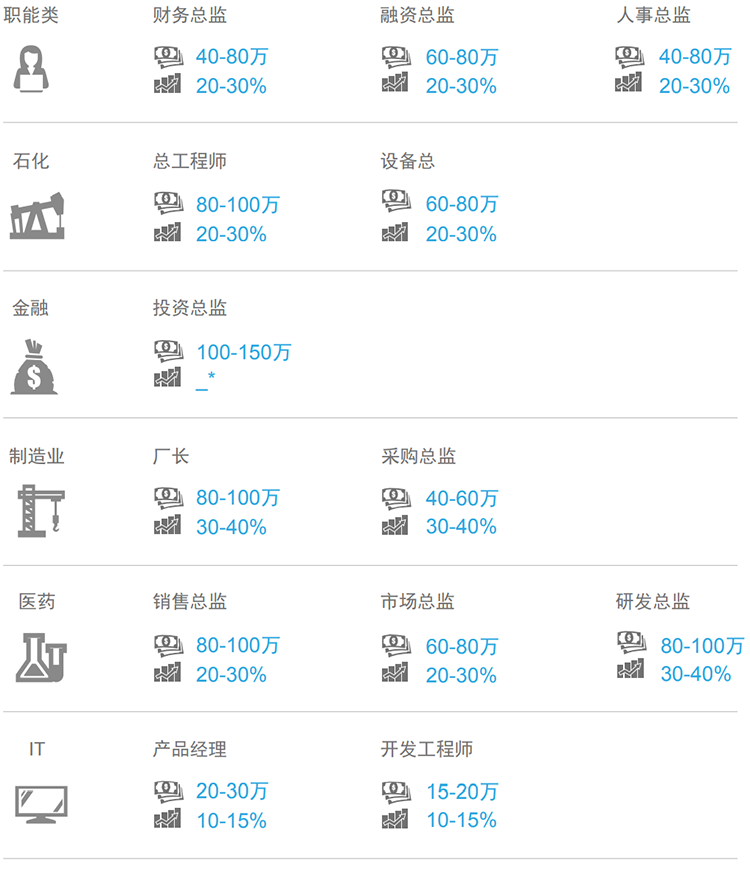The width and height of the screenshot is (750, 872).
Task: Click the salary cash icon under 财务总监
Action: [168, 57]
